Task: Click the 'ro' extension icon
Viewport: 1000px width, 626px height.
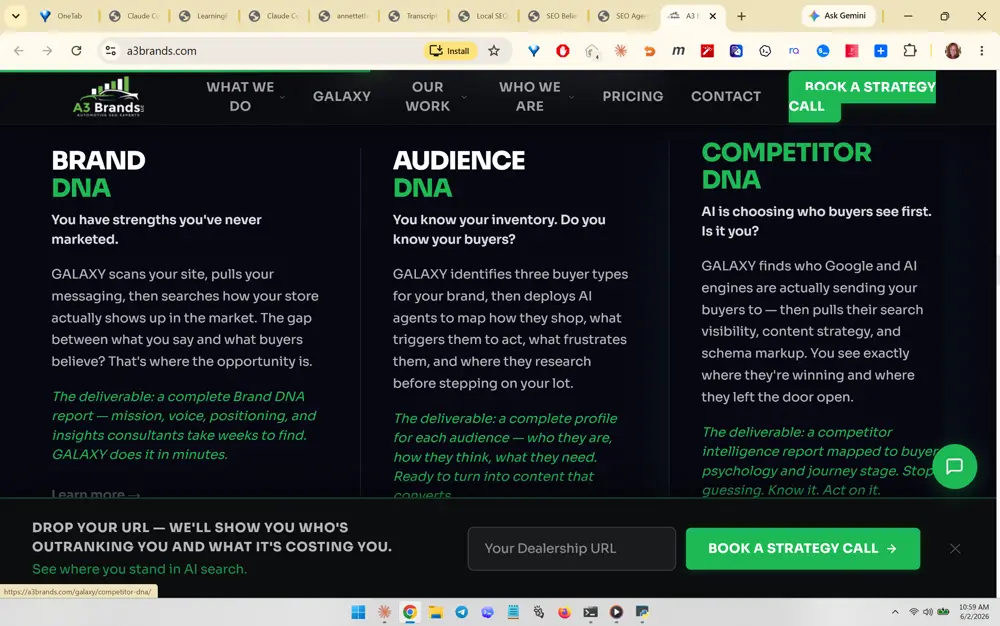Action: pos(794,50)
